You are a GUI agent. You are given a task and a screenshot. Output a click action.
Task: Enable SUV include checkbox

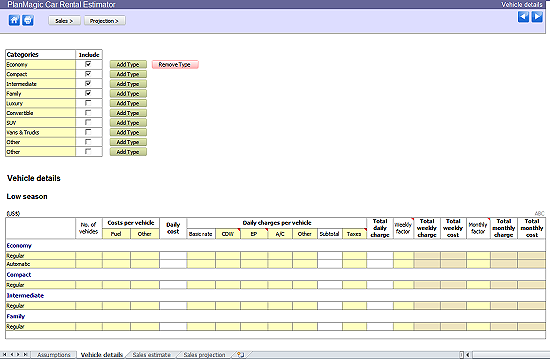click(88, 122)
